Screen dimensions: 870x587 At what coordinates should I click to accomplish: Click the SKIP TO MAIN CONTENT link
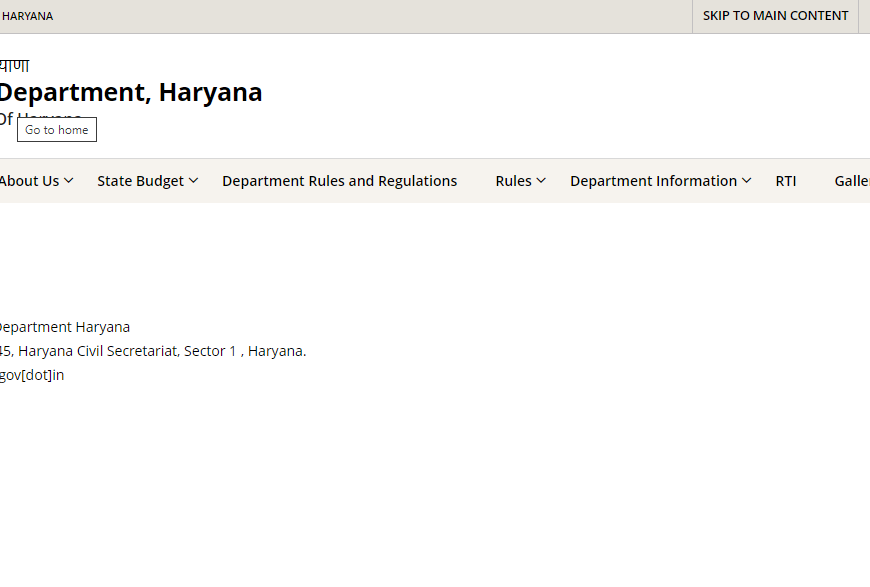[x=775, y=16]
